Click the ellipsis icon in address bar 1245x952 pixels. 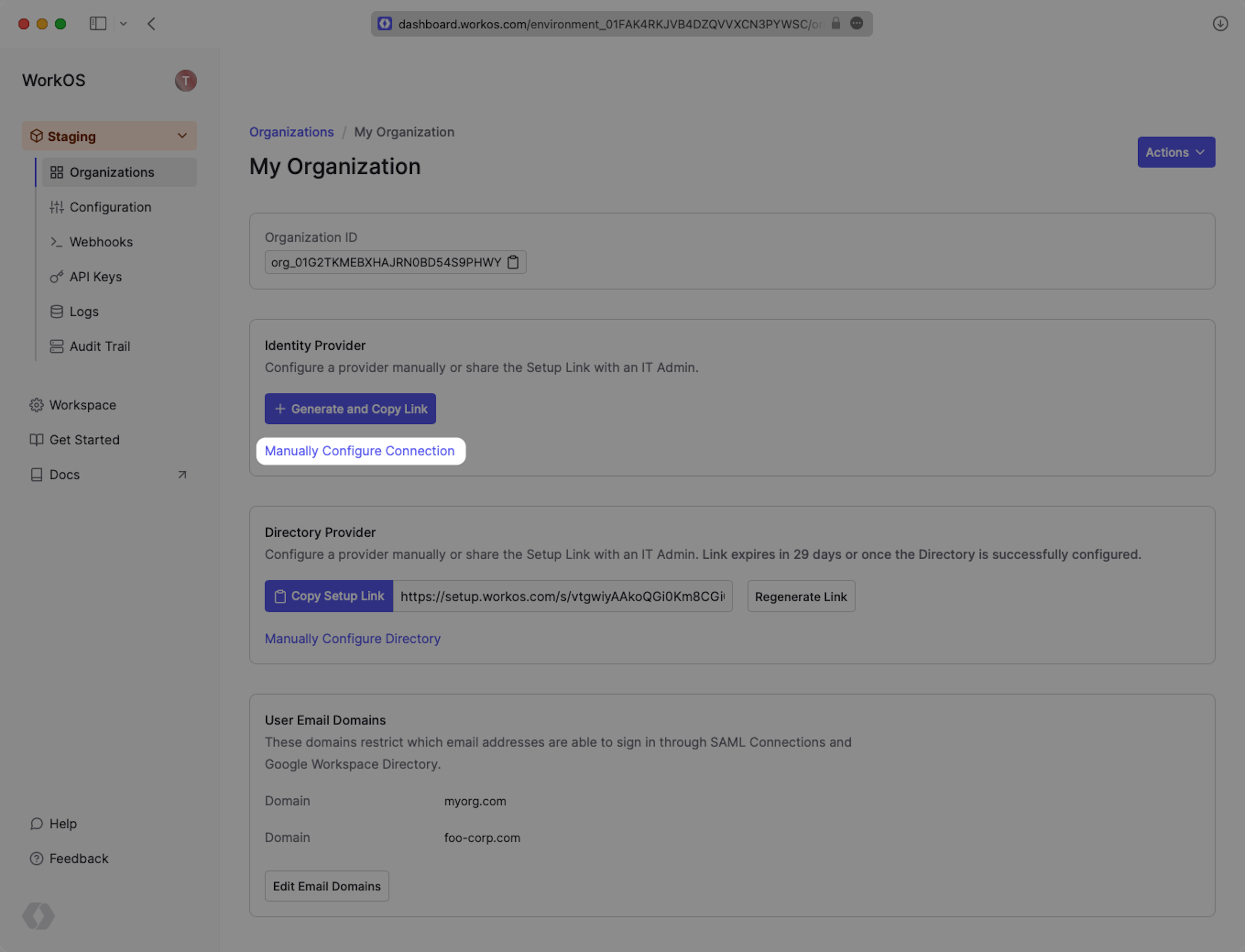(856, 23)
